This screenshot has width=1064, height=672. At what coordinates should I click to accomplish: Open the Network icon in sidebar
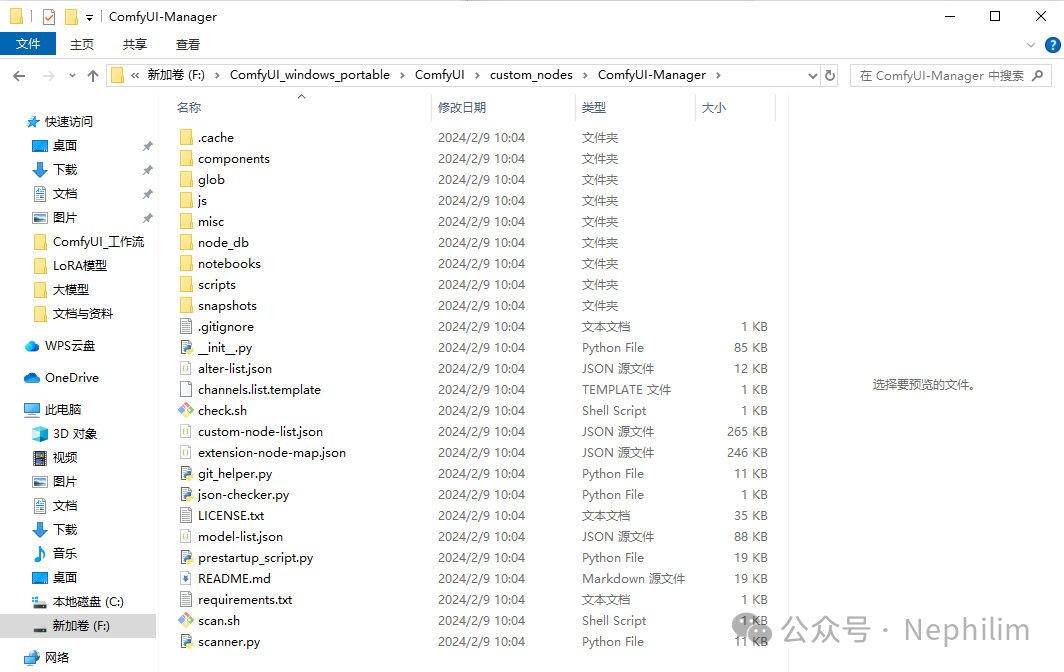32,658
